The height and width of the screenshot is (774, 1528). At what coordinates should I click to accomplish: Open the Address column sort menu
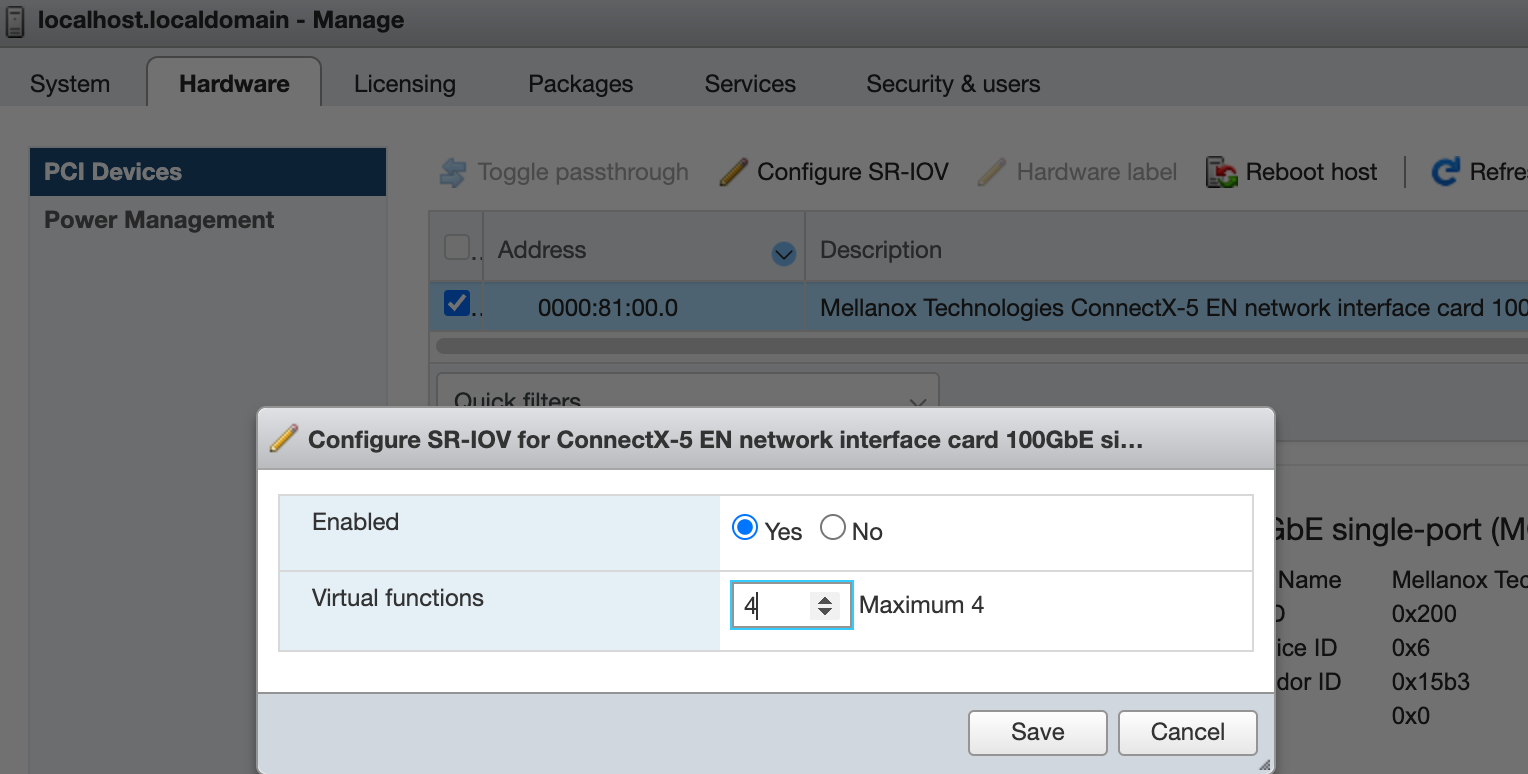pos(783,254)
